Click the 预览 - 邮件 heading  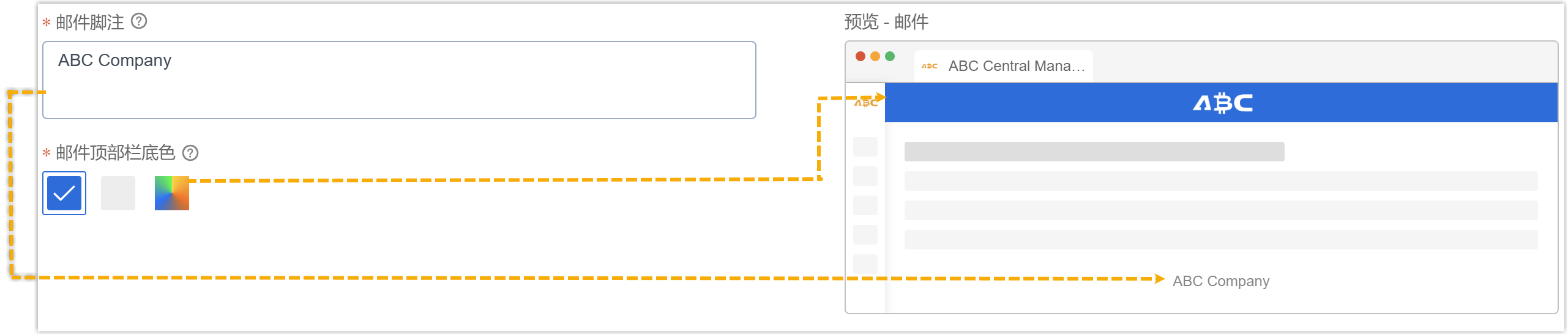[886, 22]
